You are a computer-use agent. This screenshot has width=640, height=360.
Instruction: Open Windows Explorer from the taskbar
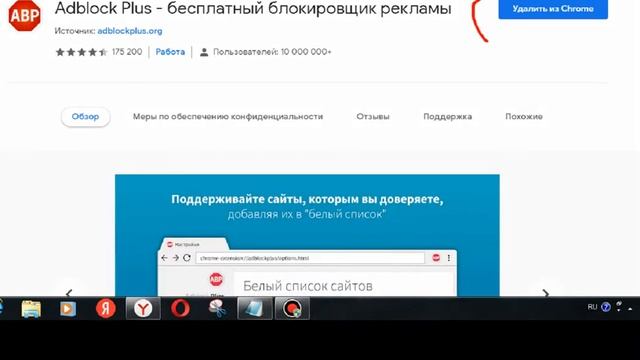pos(31,309)
